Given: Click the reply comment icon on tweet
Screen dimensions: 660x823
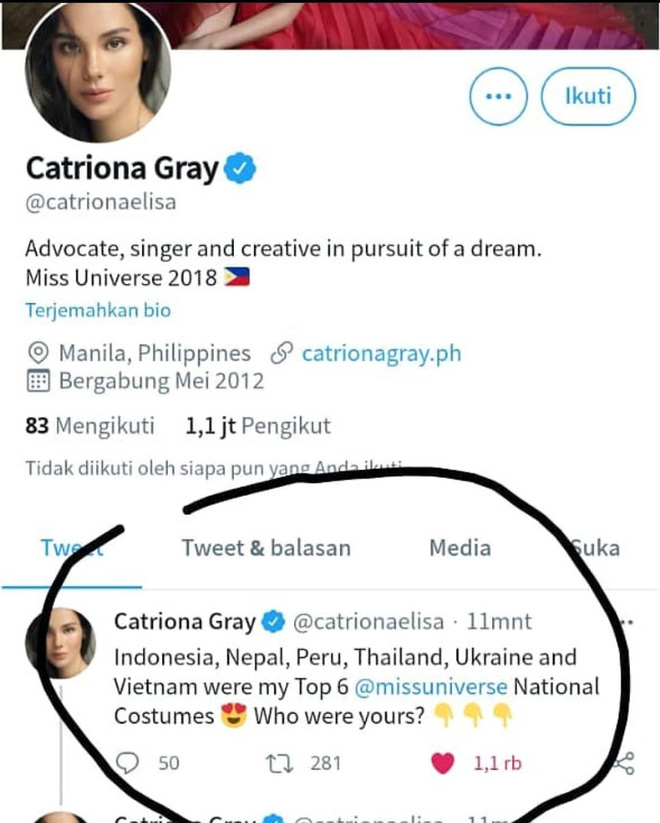Looking at the screenshot, I should (128, 763).
